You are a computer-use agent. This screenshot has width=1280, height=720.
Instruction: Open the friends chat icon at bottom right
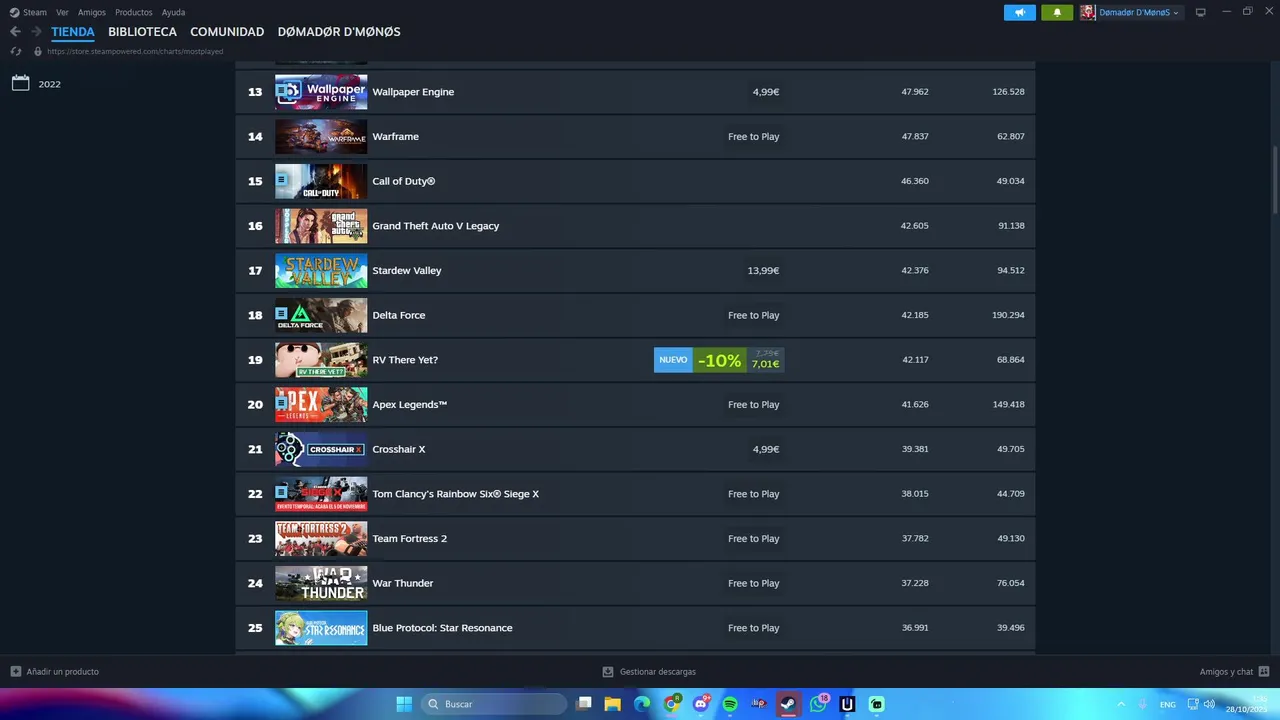(x=1264, y=672)
